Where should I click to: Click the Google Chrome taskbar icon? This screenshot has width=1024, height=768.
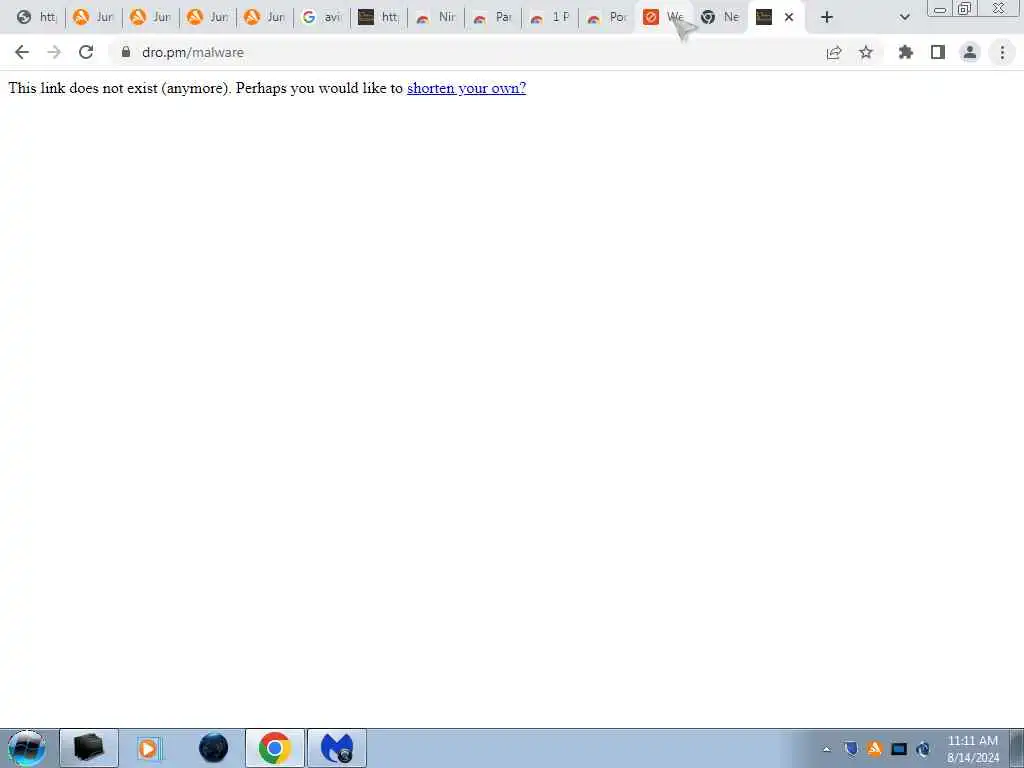(x=275, y=748)
